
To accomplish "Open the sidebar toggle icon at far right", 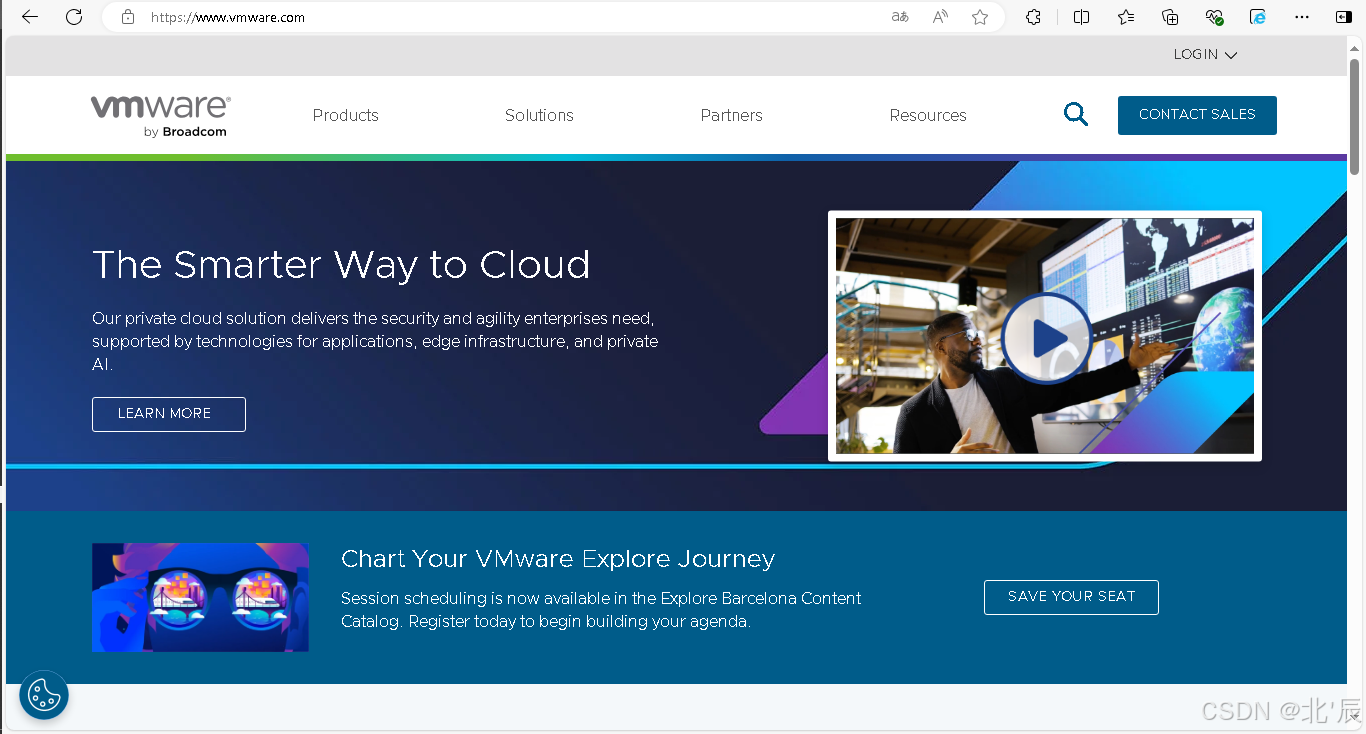I will [x=1344, y=17].
